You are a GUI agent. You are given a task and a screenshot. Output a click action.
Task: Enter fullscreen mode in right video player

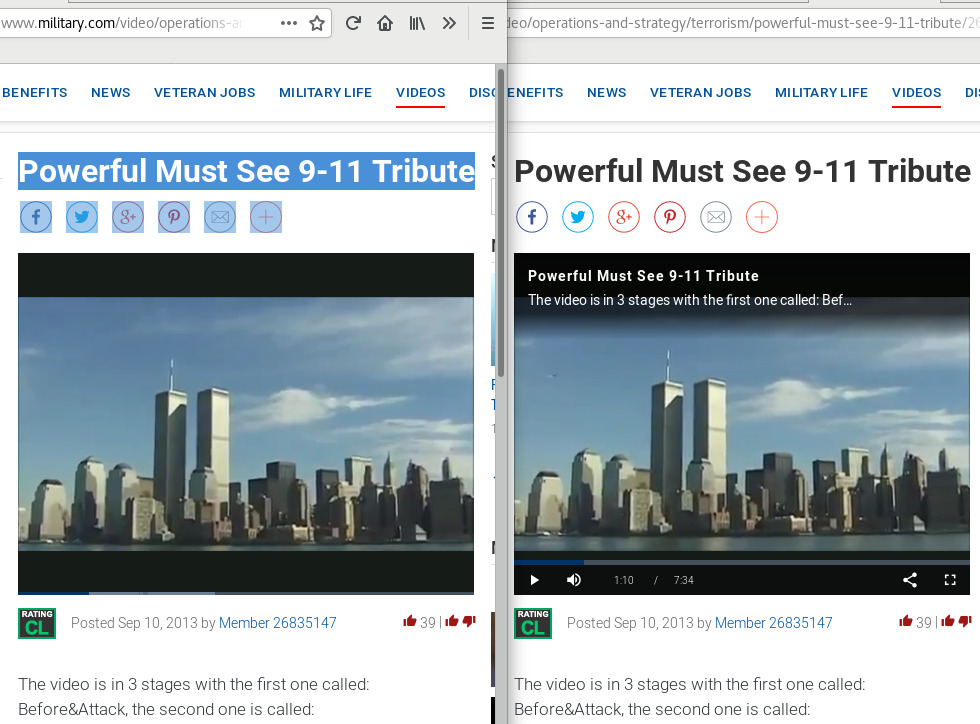[x=950, y=580]
